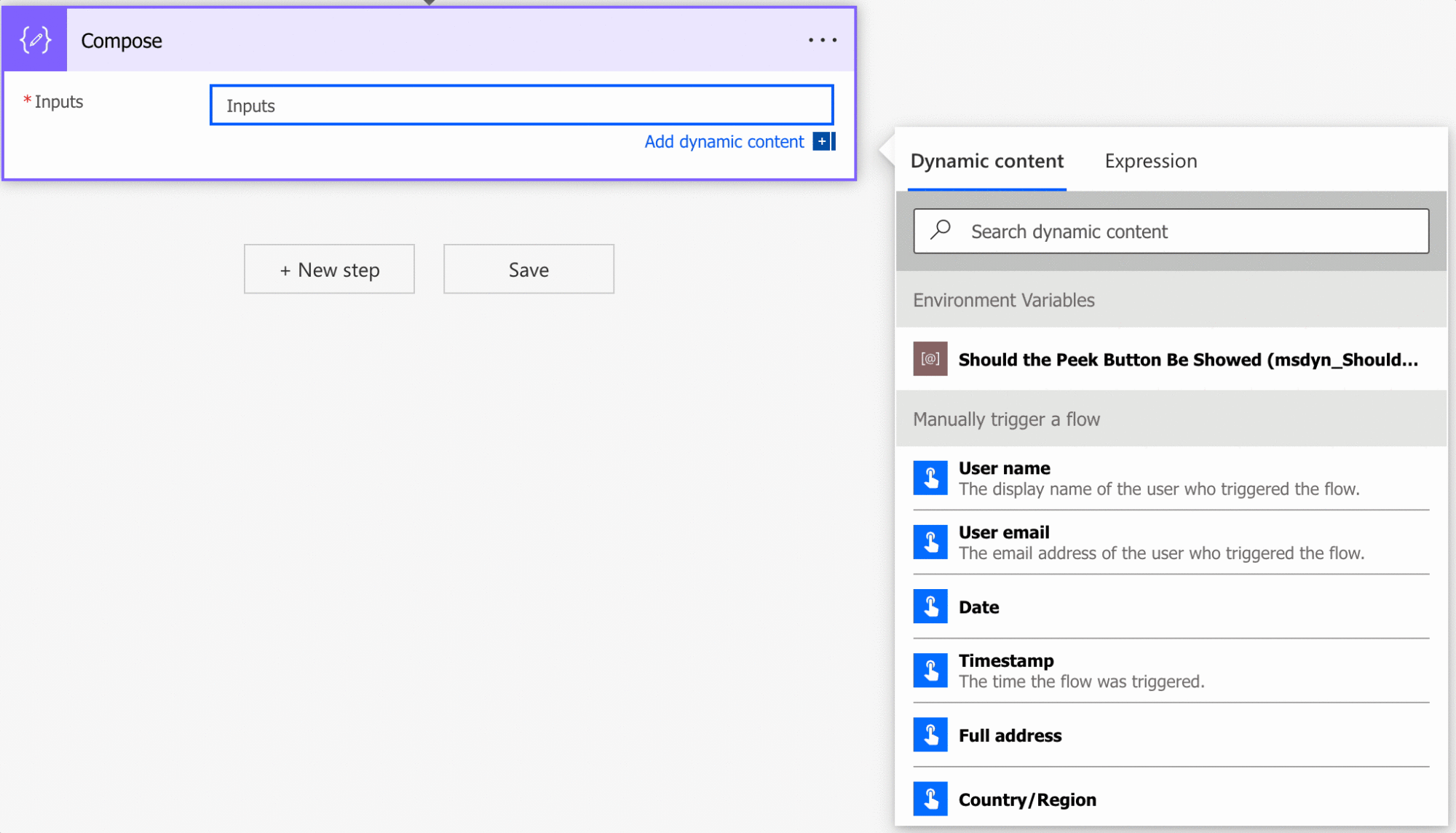Screen dimensions: 1456x833
Task: Insert the Should the Peek Button Be Showed variable
Action: (1187, 360)
